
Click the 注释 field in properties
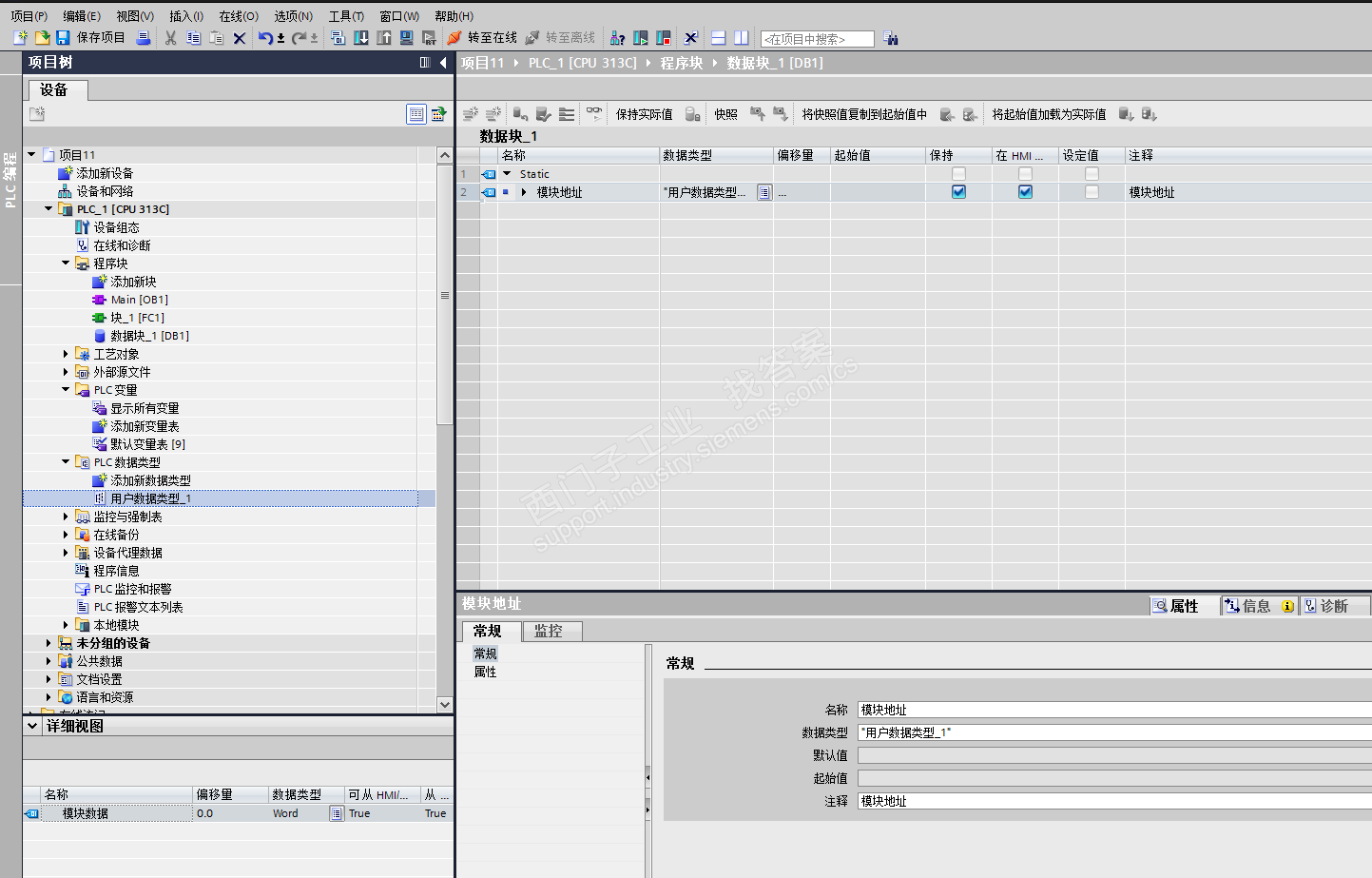(1114, 801)
